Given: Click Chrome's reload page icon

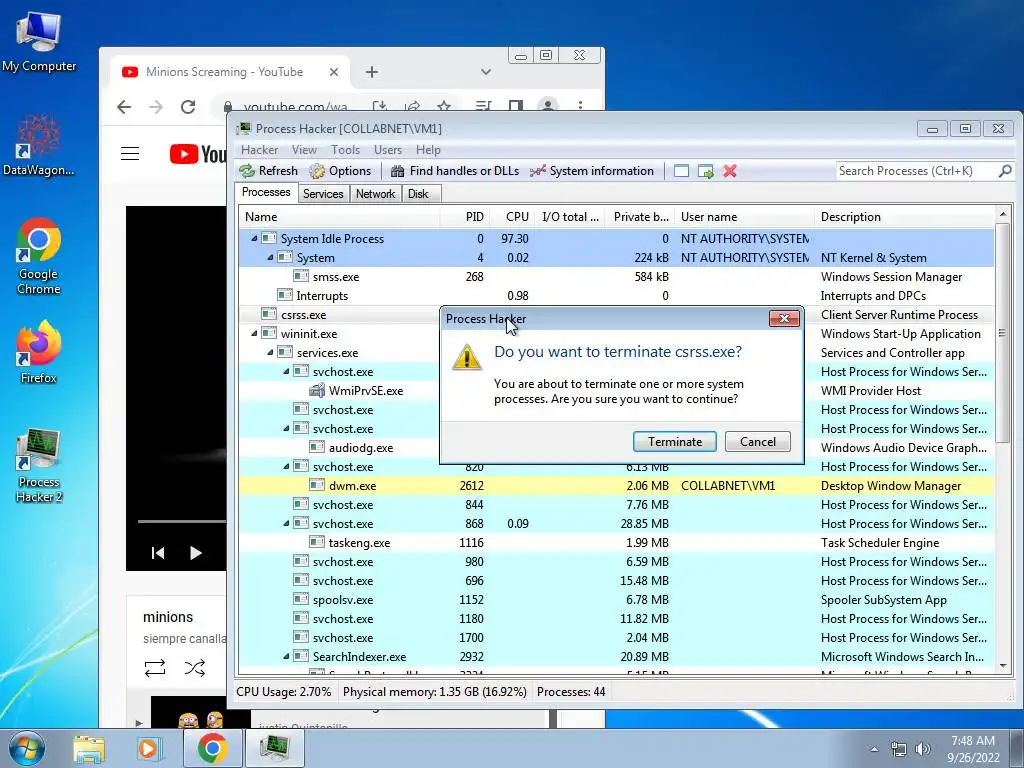Looking at the screenshot, I should [188, 106].
